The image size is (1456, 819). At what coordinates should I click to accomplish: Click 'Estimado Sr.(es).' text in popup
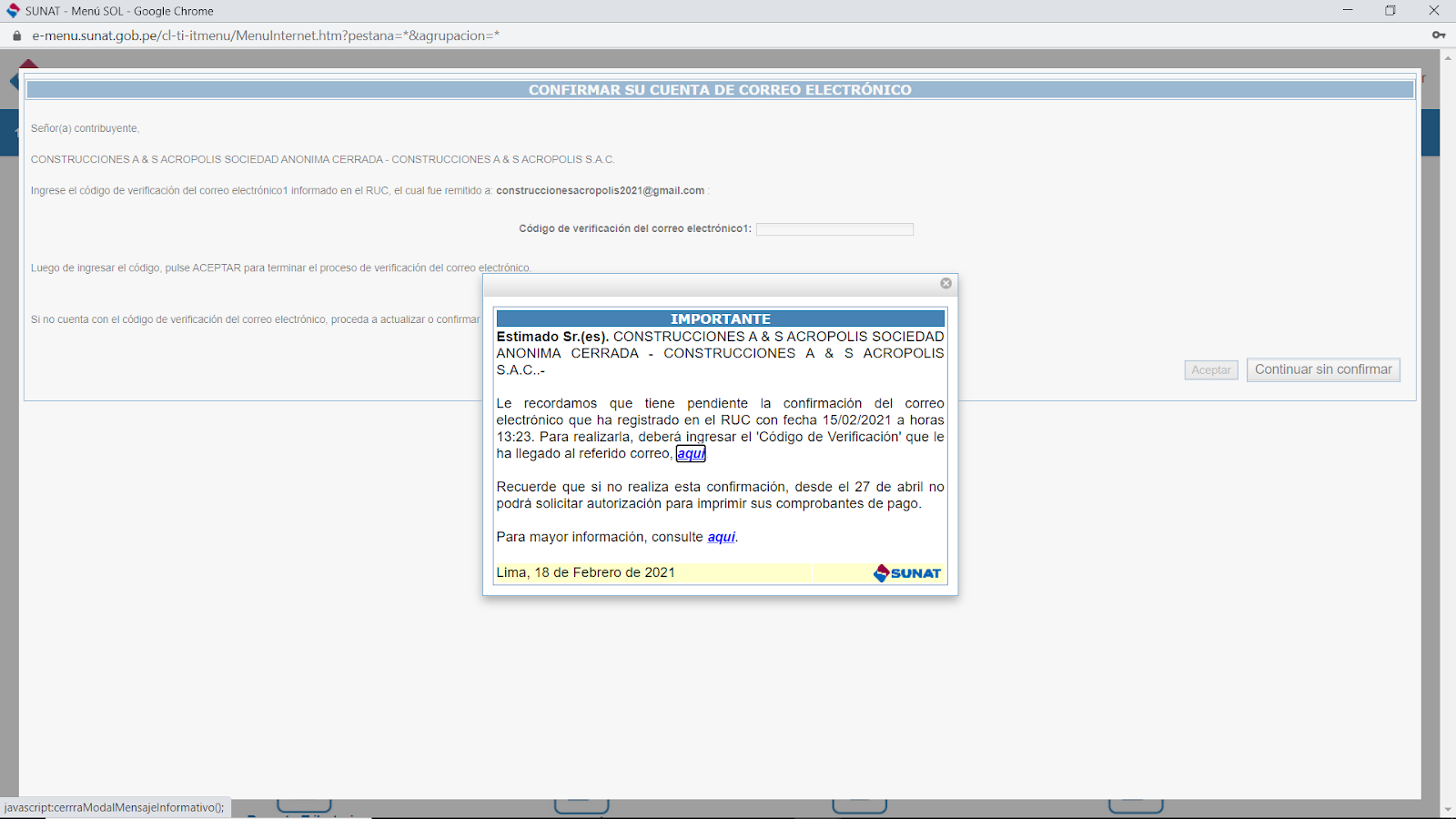[552, 337]
